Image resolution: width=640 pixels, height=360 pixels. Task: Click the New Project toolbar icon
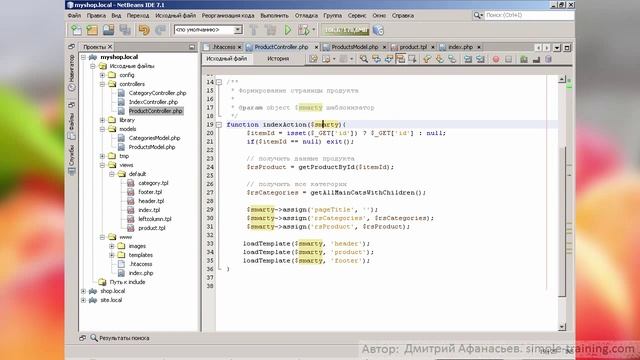[x=92, y=30]
